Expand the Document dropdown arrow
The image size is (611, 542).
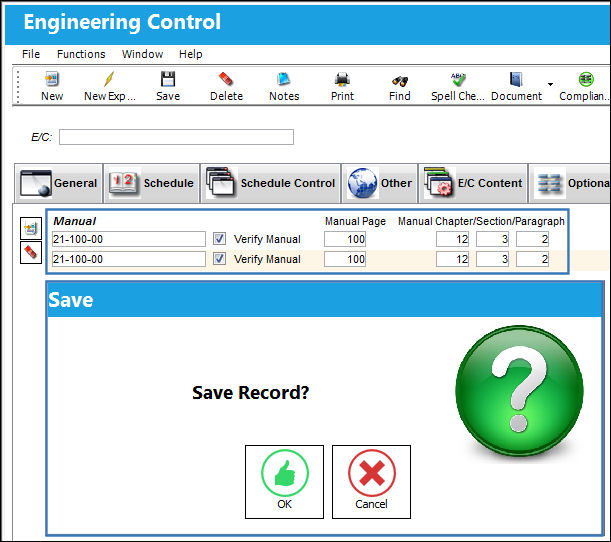coord(550,84)
